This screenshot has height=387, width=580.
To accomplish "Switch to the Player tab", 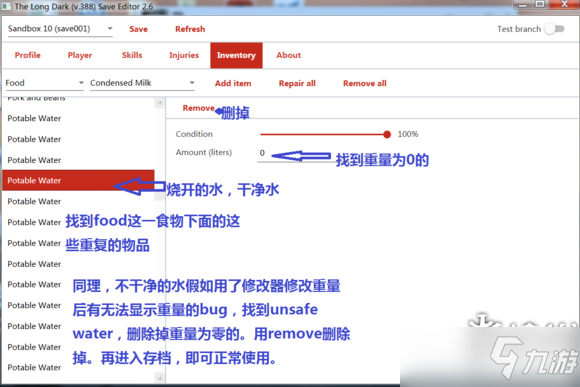I will [80, 55].
